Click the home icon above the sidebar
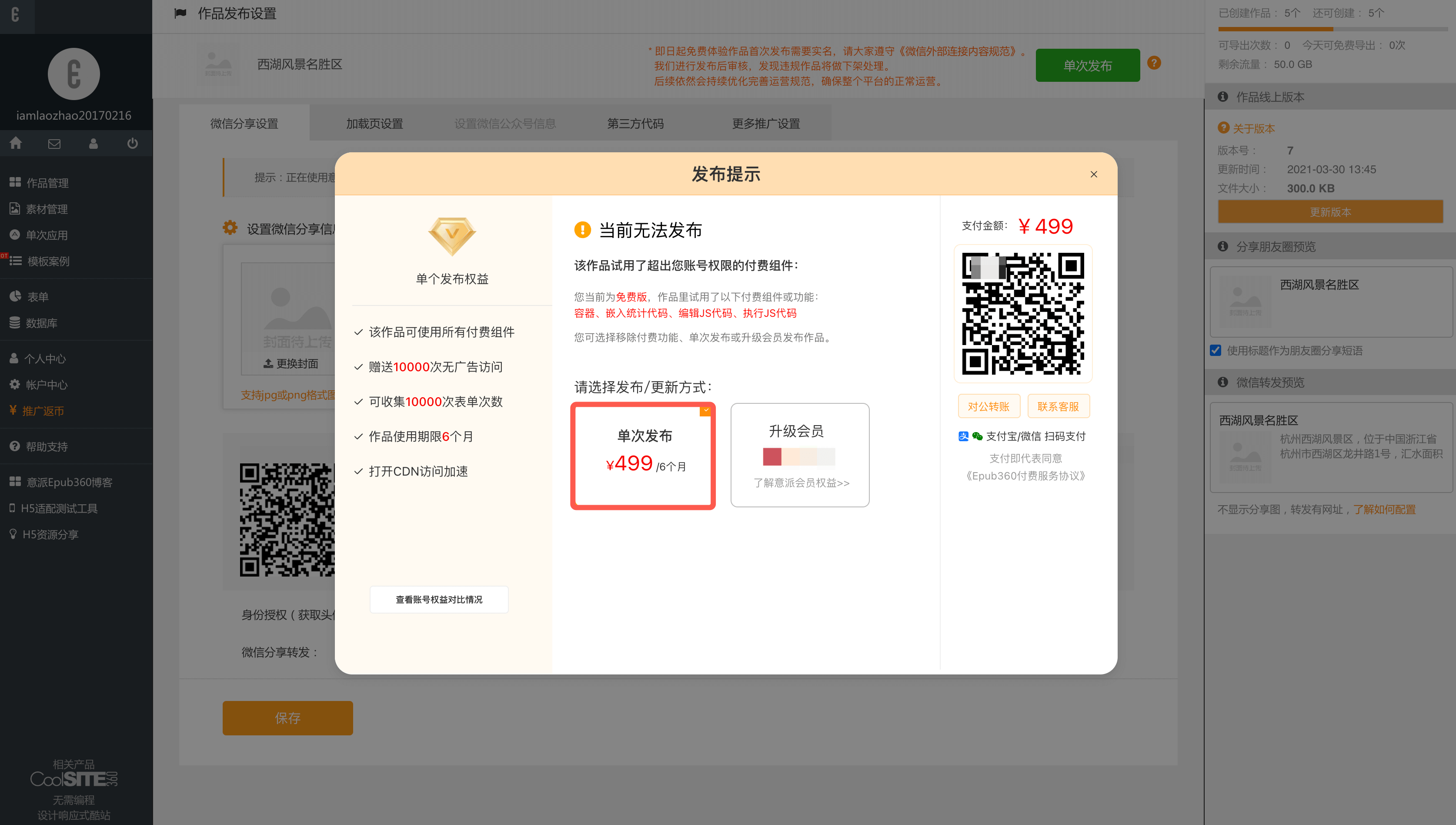Image resolution: width=1456 pixels, height=825 pixels. point(15,143)
